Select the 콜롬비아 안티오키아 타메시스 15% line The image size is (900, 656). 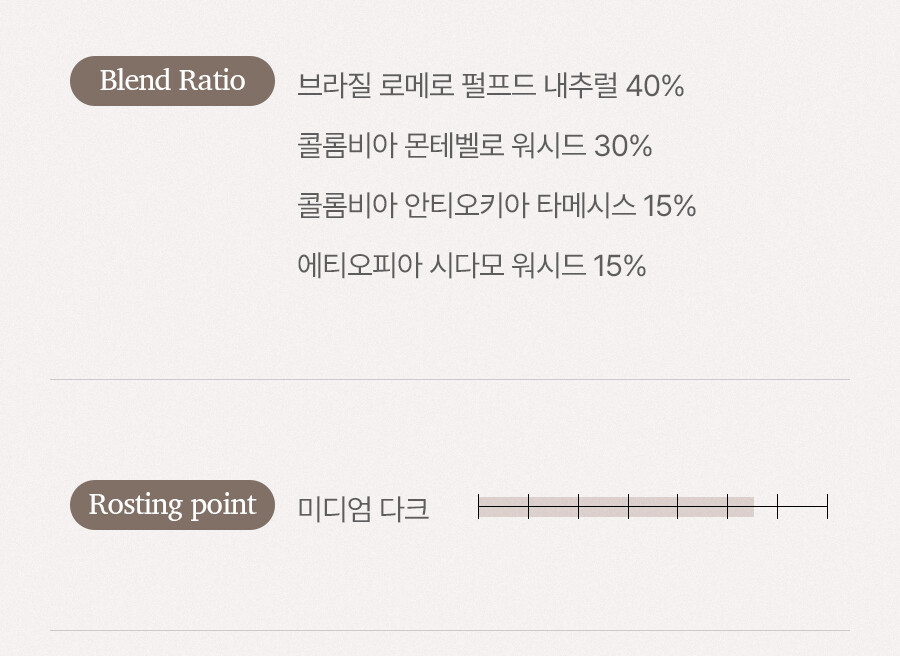[x=496, y=206]
